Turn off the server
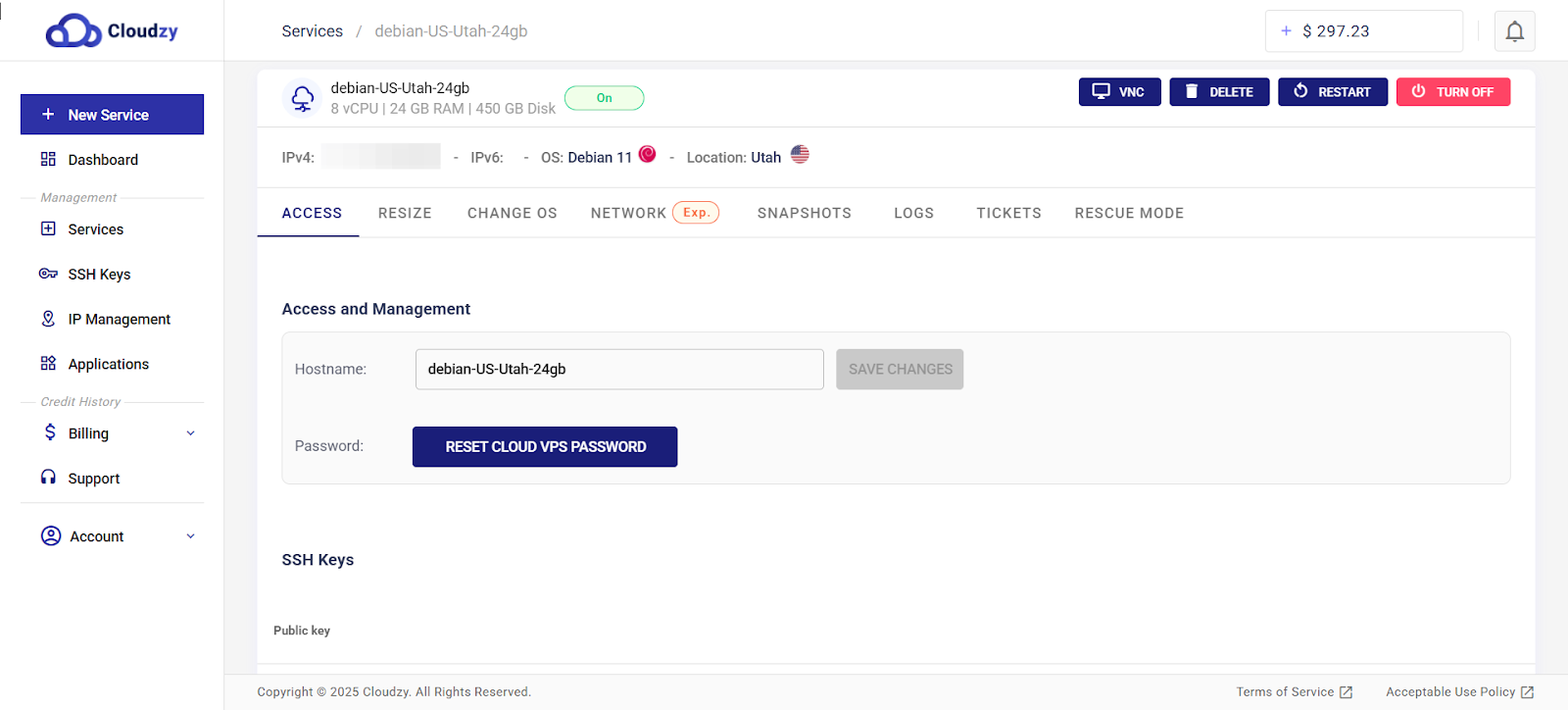1568x710 pixels. coord(1452,92)
